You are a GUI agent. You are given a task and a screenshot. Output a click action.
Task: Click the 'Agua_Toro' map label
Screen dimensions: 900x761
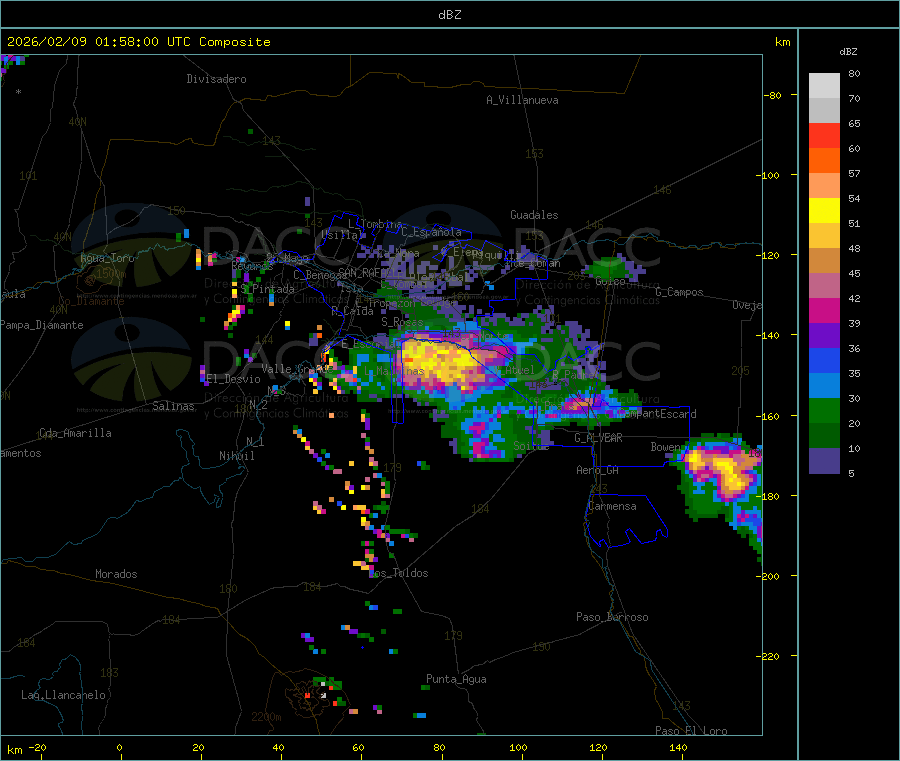click(107, 258)
